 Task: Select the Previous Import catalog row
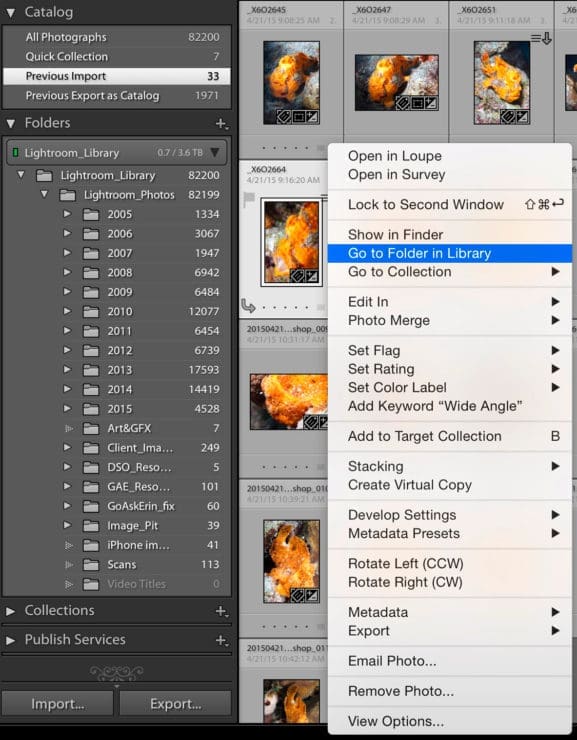click(x=117, y=76)
